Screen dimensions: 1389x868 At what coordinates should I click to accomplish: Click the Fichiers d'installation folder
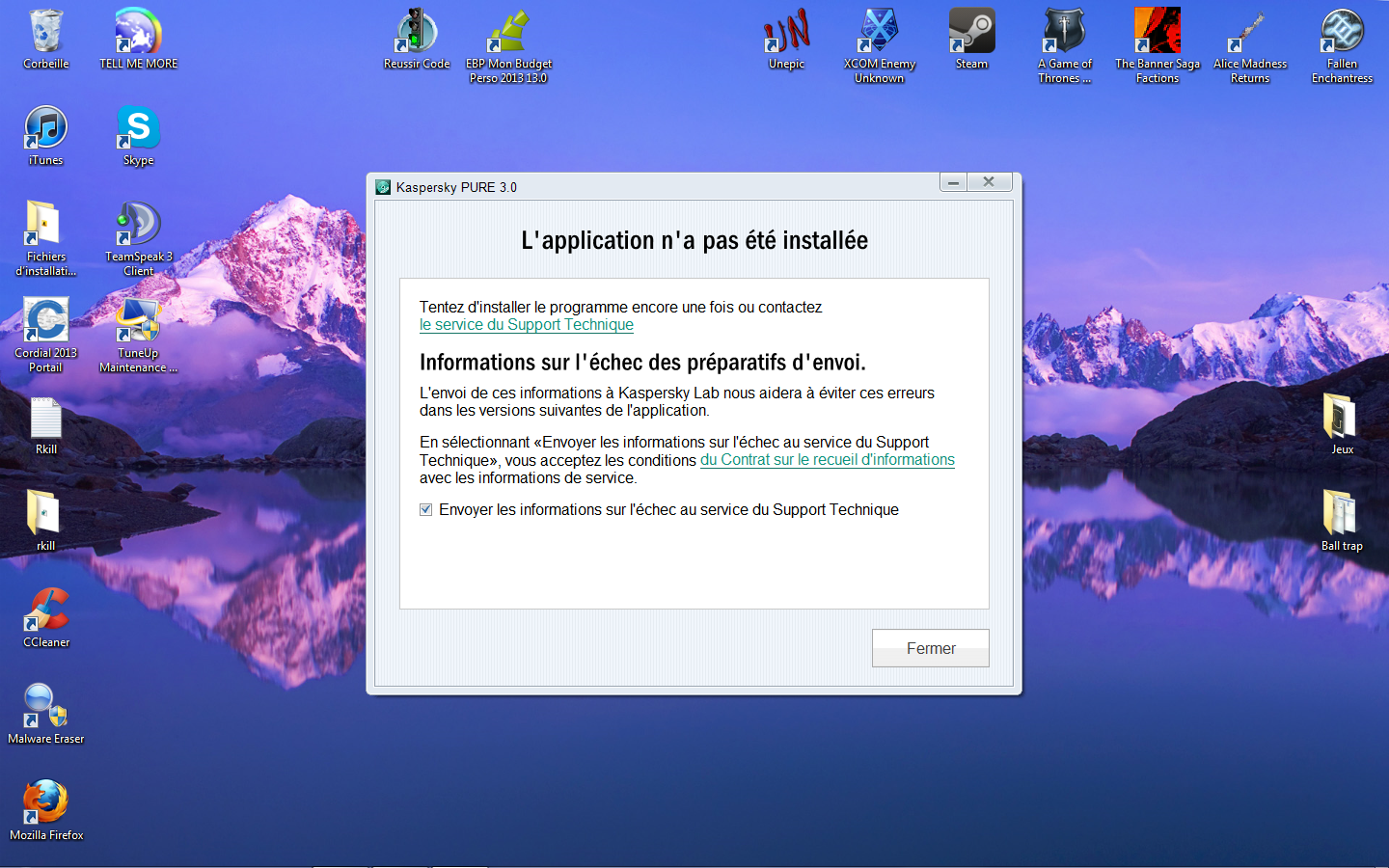46,237
